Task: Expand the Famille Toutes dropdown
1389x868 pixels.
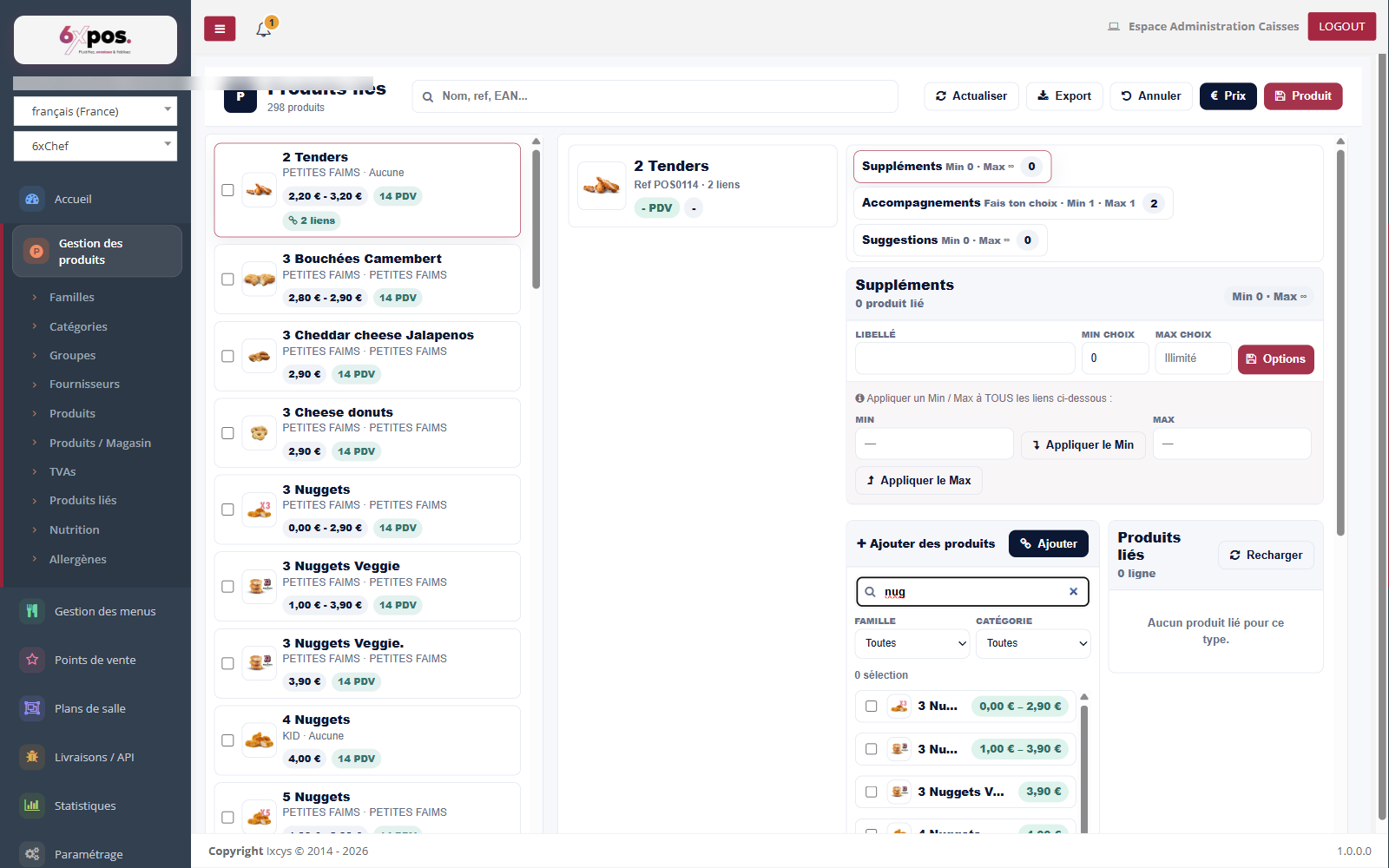Action: [x=912, y=643]
